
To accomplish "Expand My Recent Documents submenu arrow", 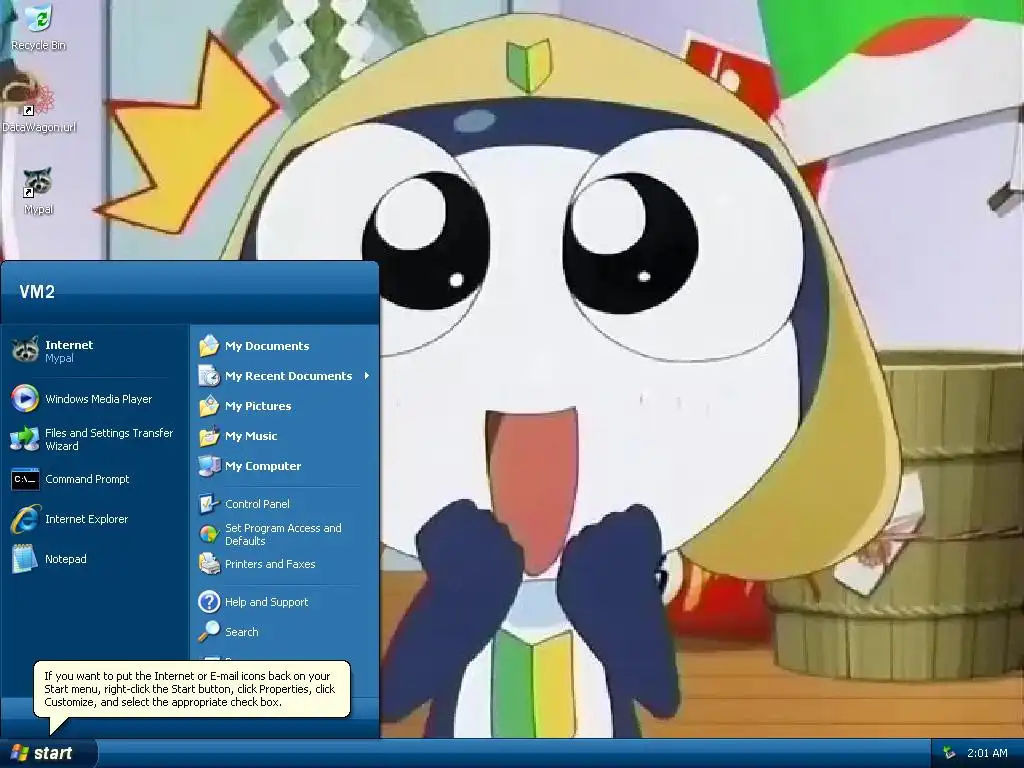I will click(366, 376).
